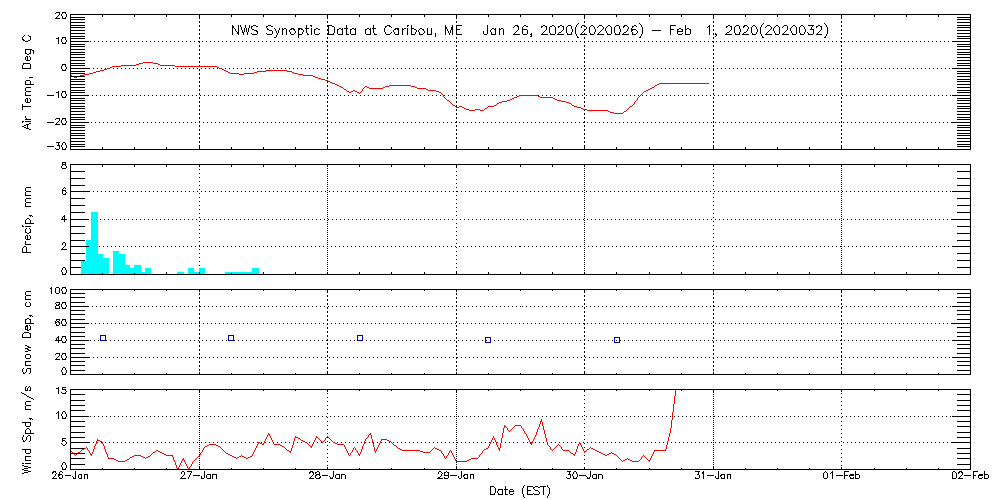This screenshot has width=1000, height=500.
Task: Click the snow depth square marker on 29-Jan
Action: pyautogui.click(x=488, y=340)
